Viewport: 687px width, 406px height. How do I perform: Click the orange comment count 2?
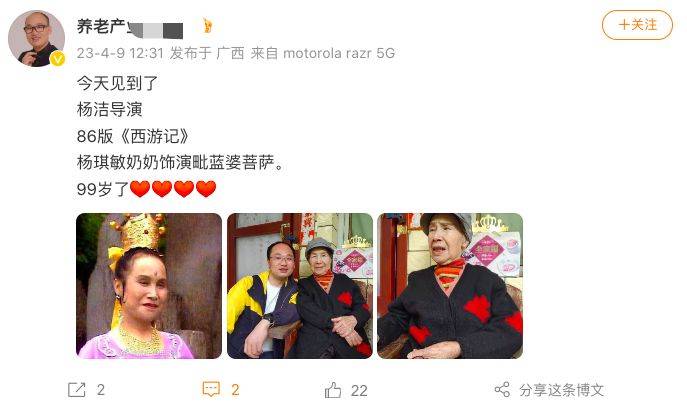(235, 390)
